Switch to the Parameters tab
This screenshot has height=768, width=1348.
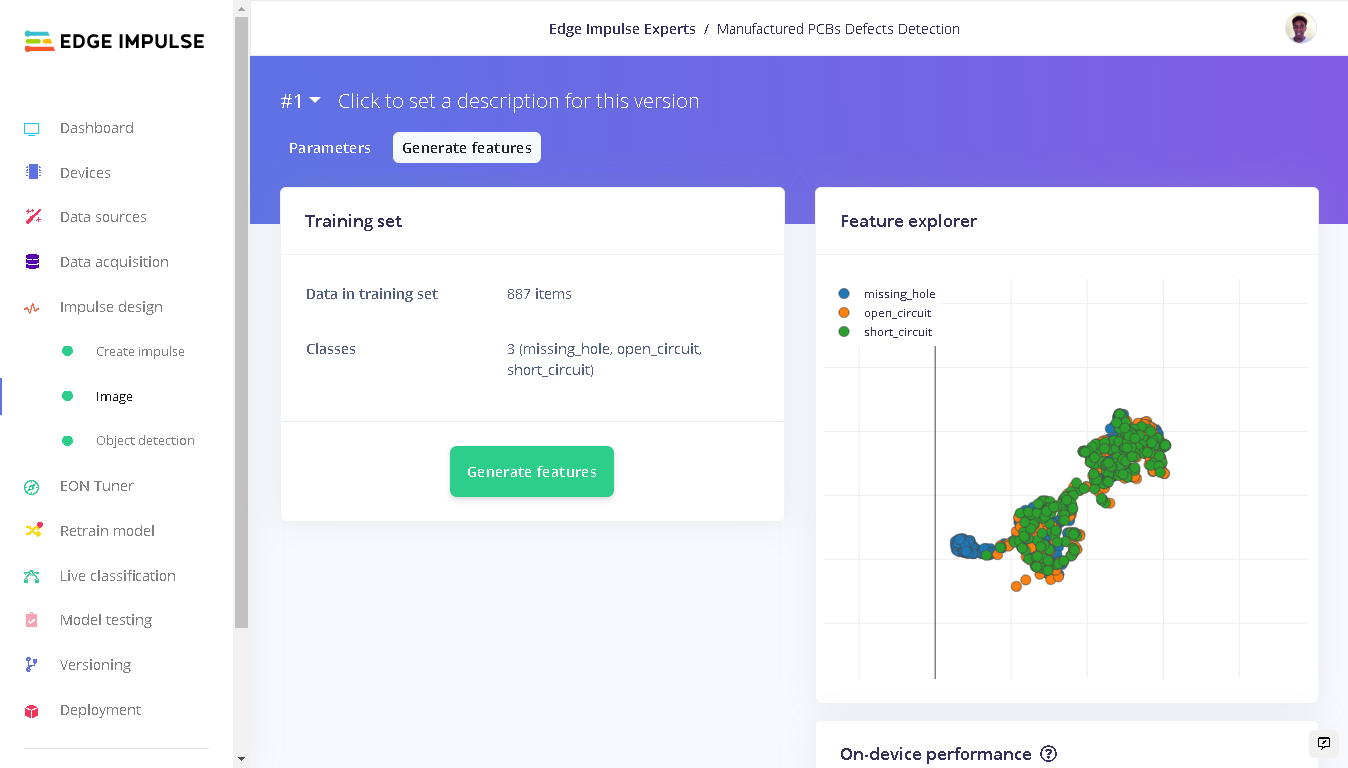point(330,148)
